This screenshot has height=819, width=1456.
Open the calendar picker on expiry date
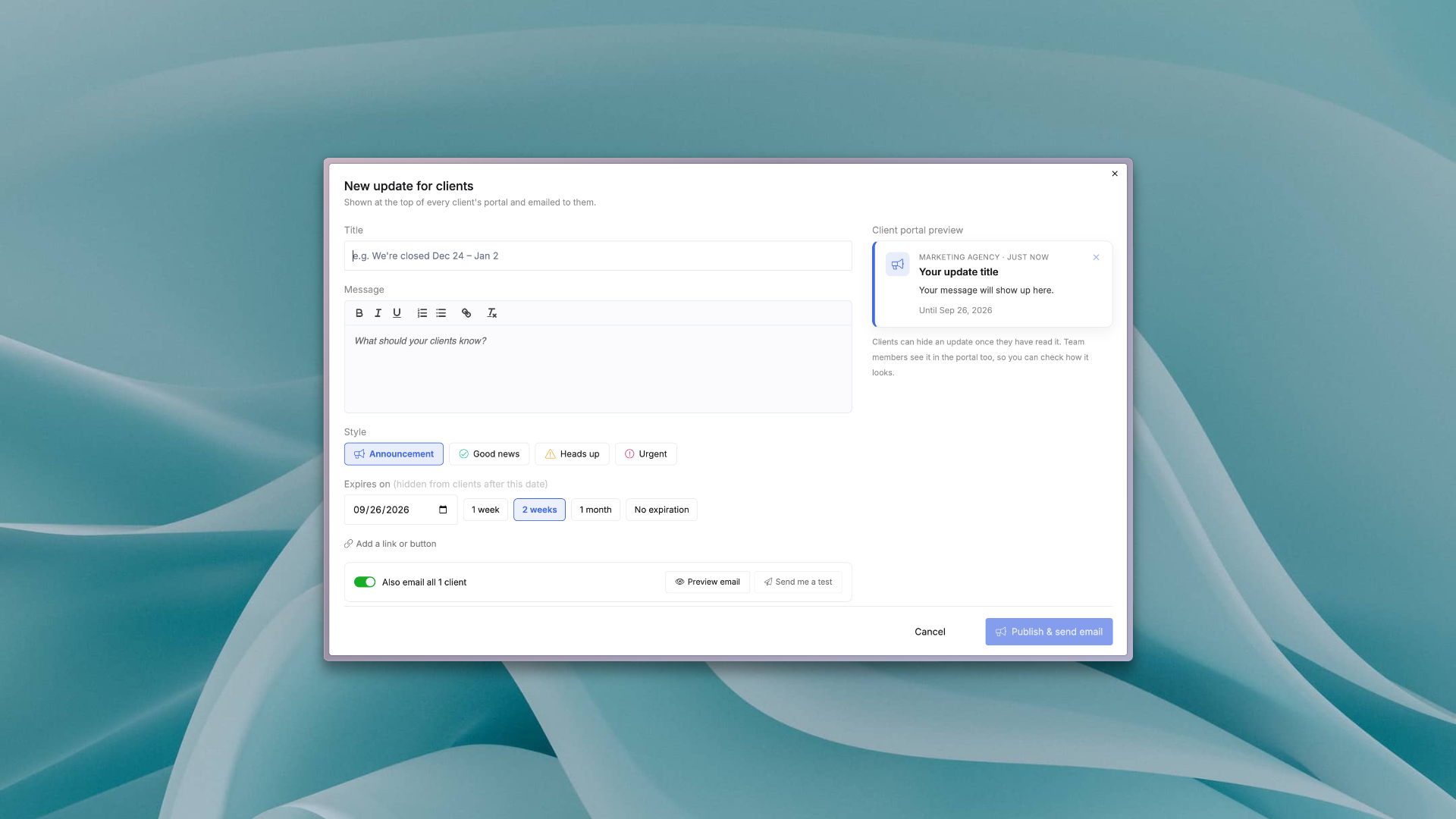point(443,510)
